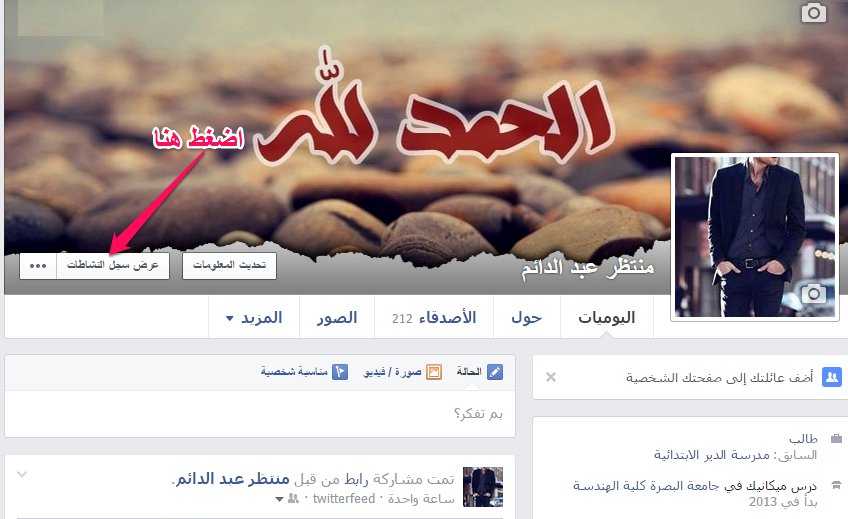Click the life event flag icon
Viewport: 848px width, 519px height.
[x=340, y=372]
